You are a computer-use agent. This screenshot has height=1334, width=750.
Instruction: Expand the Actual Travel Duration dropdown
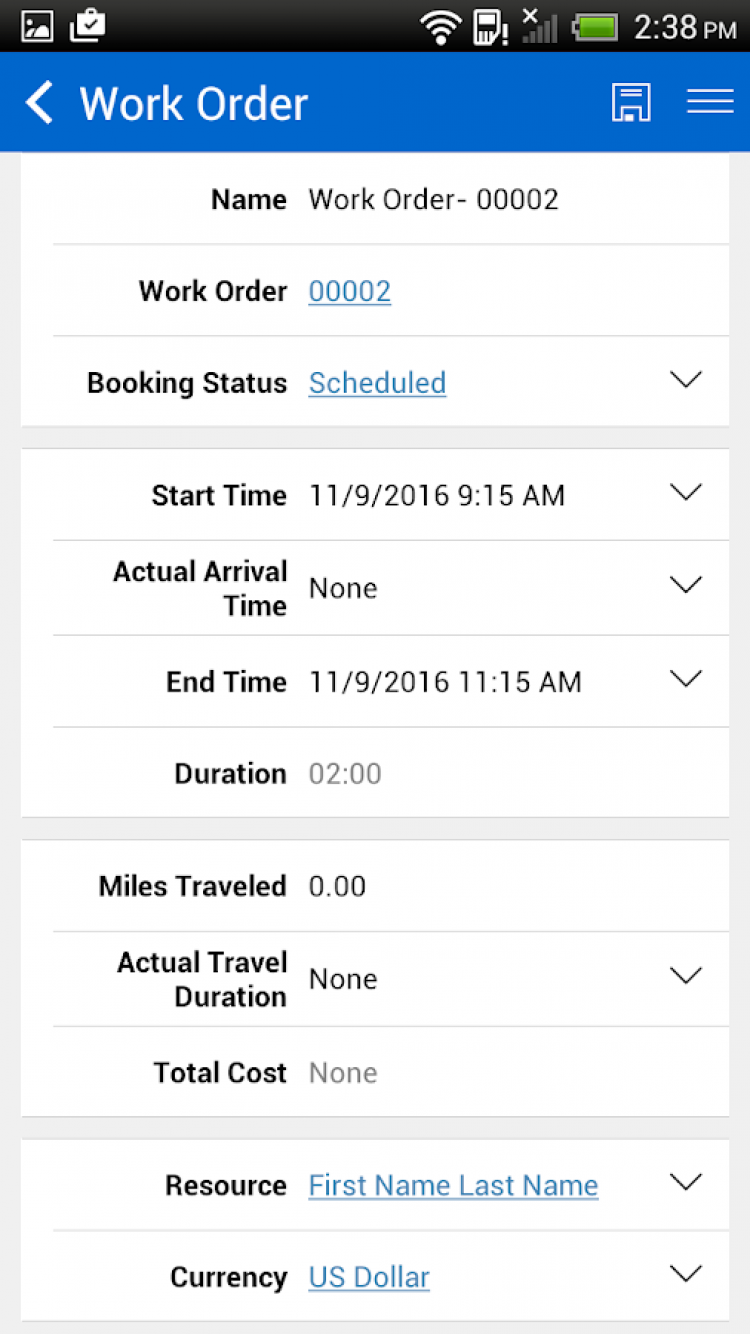point(686,976)
